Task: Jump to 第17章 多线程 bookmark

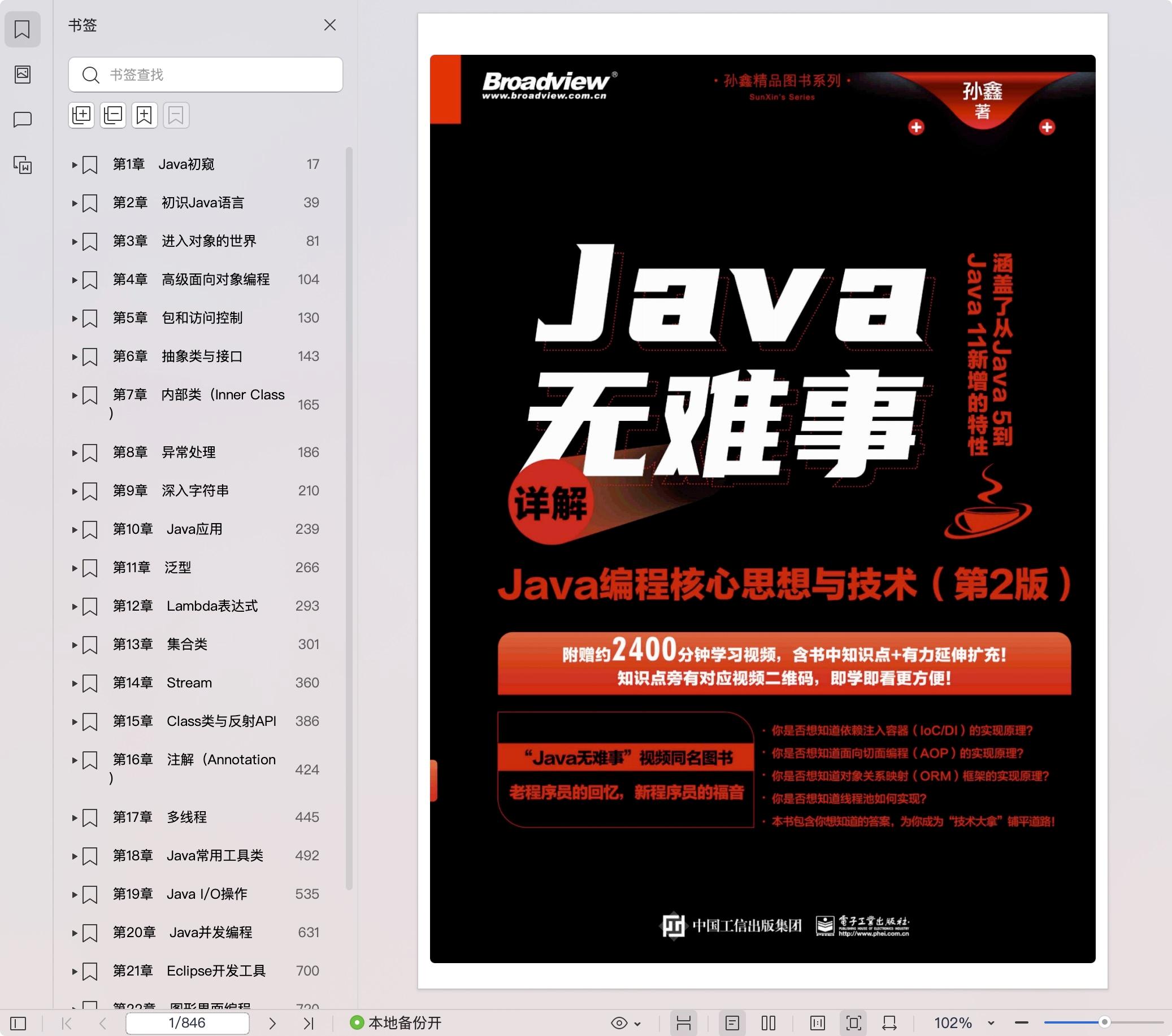Action: coord(159,817)
